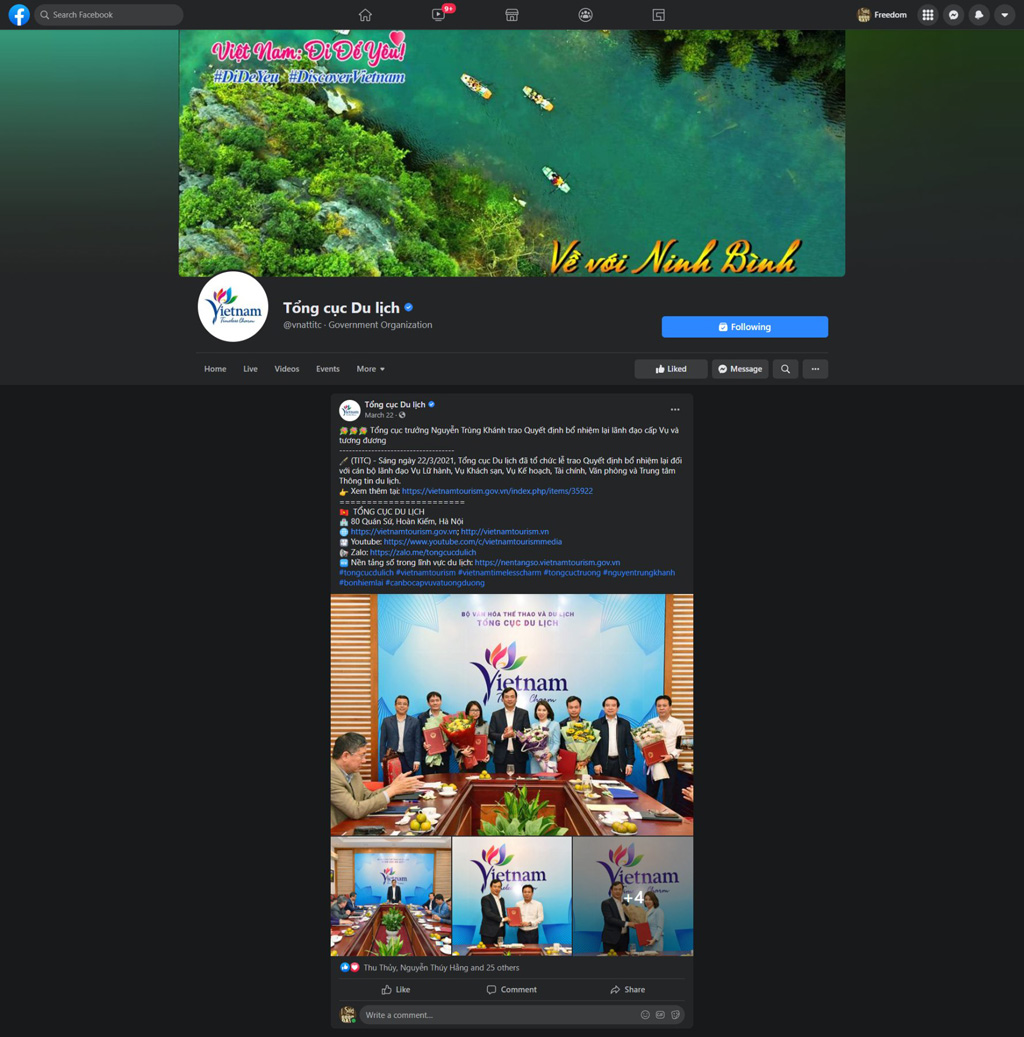Image resolution: width=1024 pixels, height=1037 pixels.
Task: Open the meeting room photo thumbnail
Action: click(x=391, y=896)
